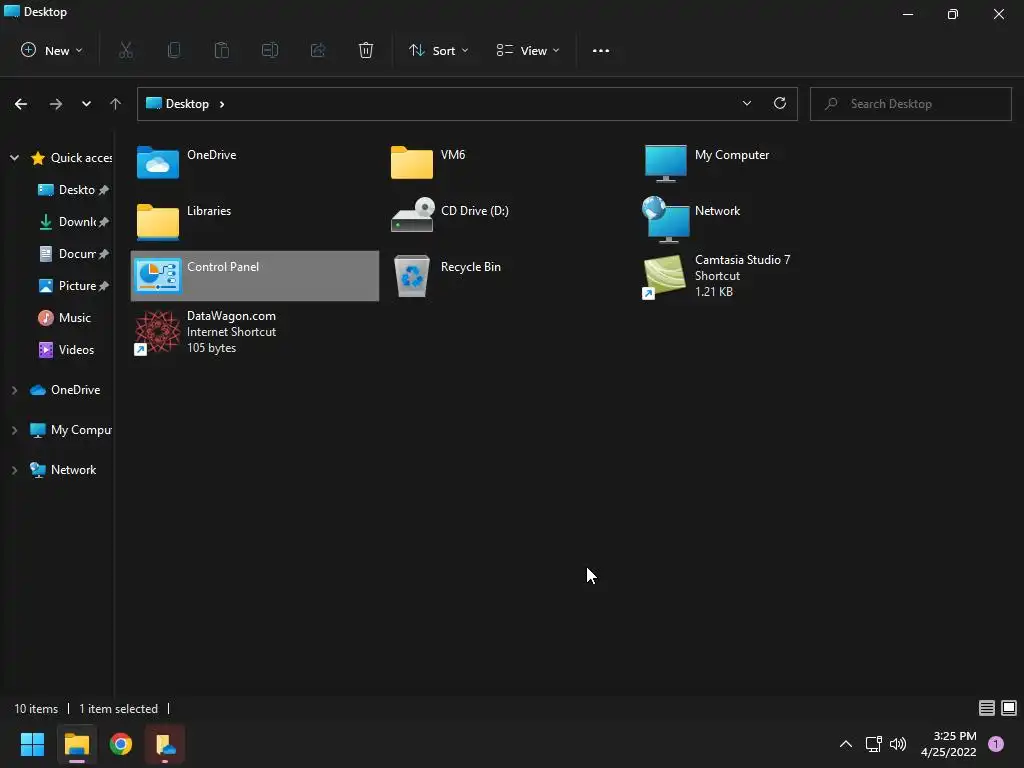Screen dimensions: 1024x768
Task: Collapse the Quick access section
Action: point(14,158)
